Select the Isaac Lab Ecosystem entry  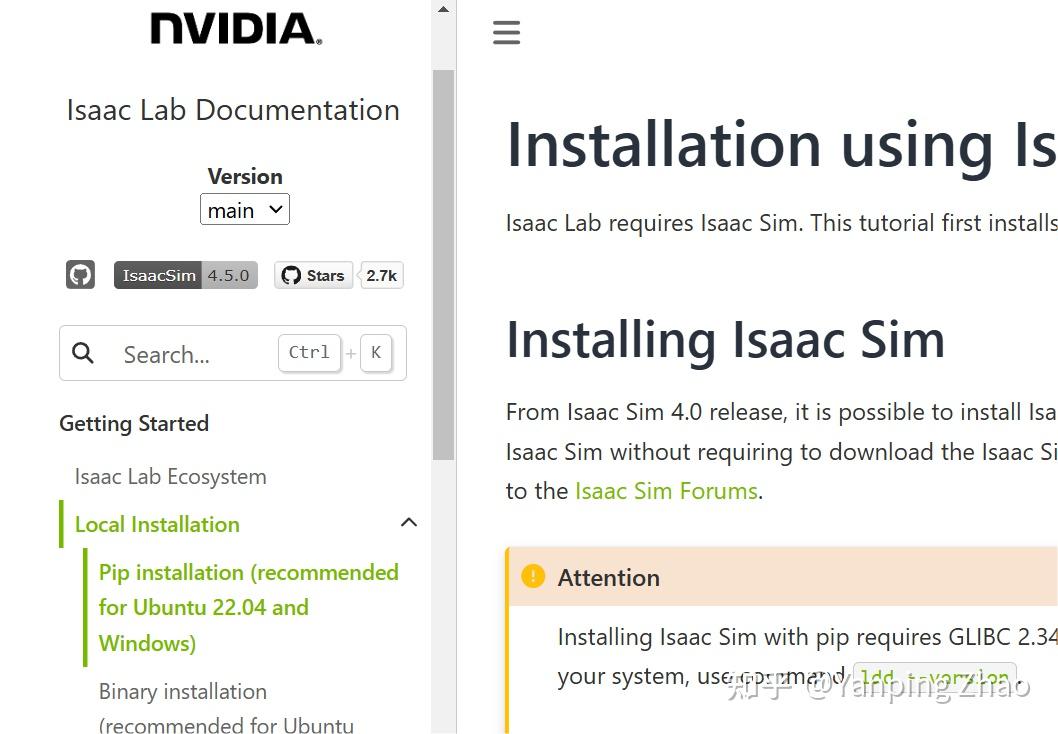170,477
